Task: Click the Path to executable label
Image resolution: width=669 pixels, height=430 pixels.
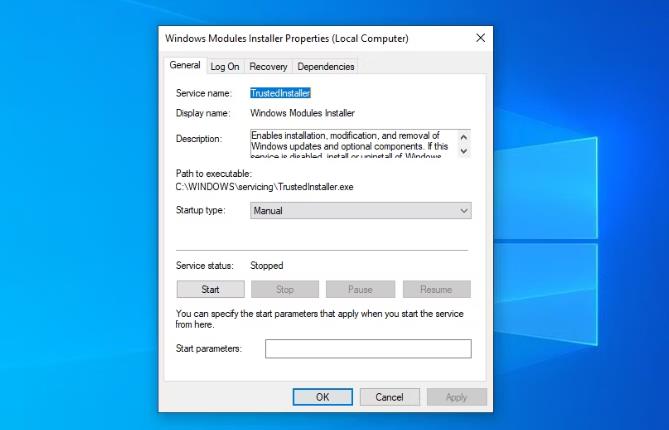Action: 214,174
